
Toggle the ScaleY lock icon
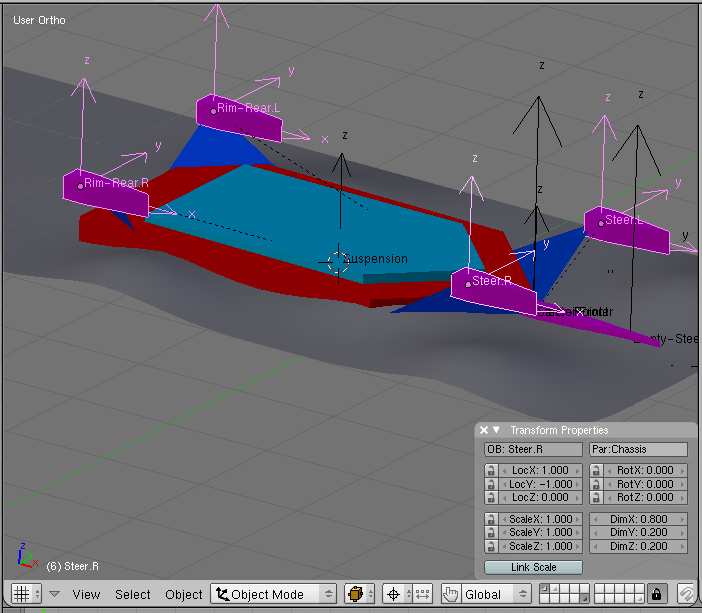click(491, 532)
